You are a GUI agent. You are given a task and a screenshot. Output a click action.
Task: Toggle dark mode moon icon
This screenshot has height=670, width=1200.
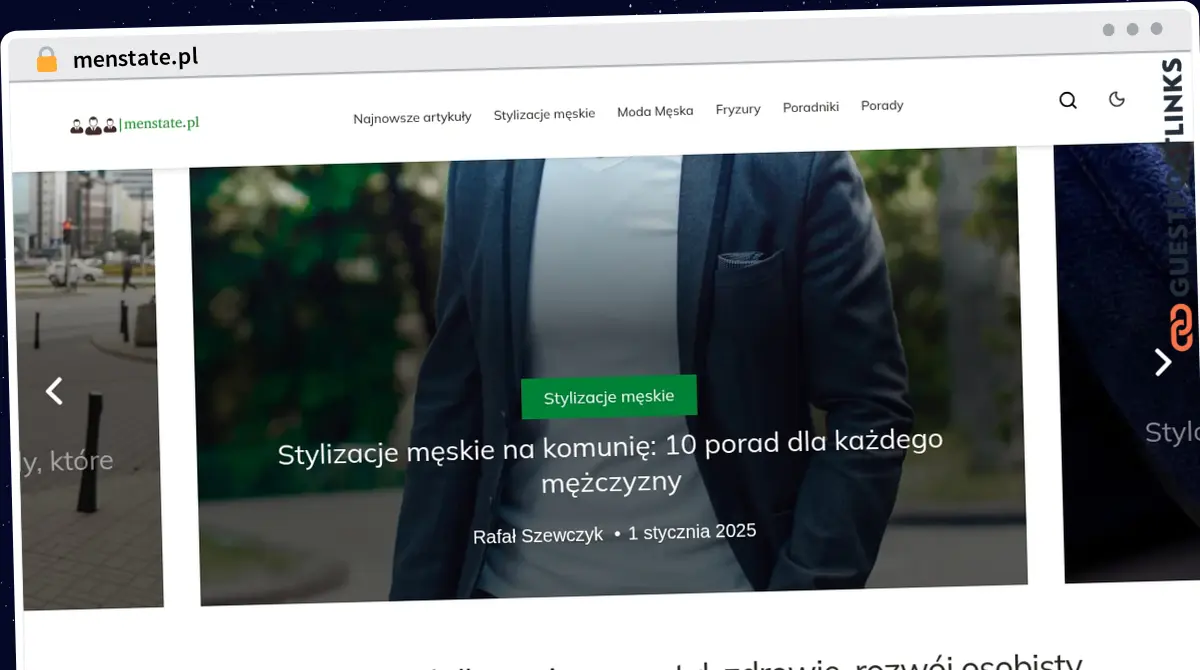[1117, 99]
